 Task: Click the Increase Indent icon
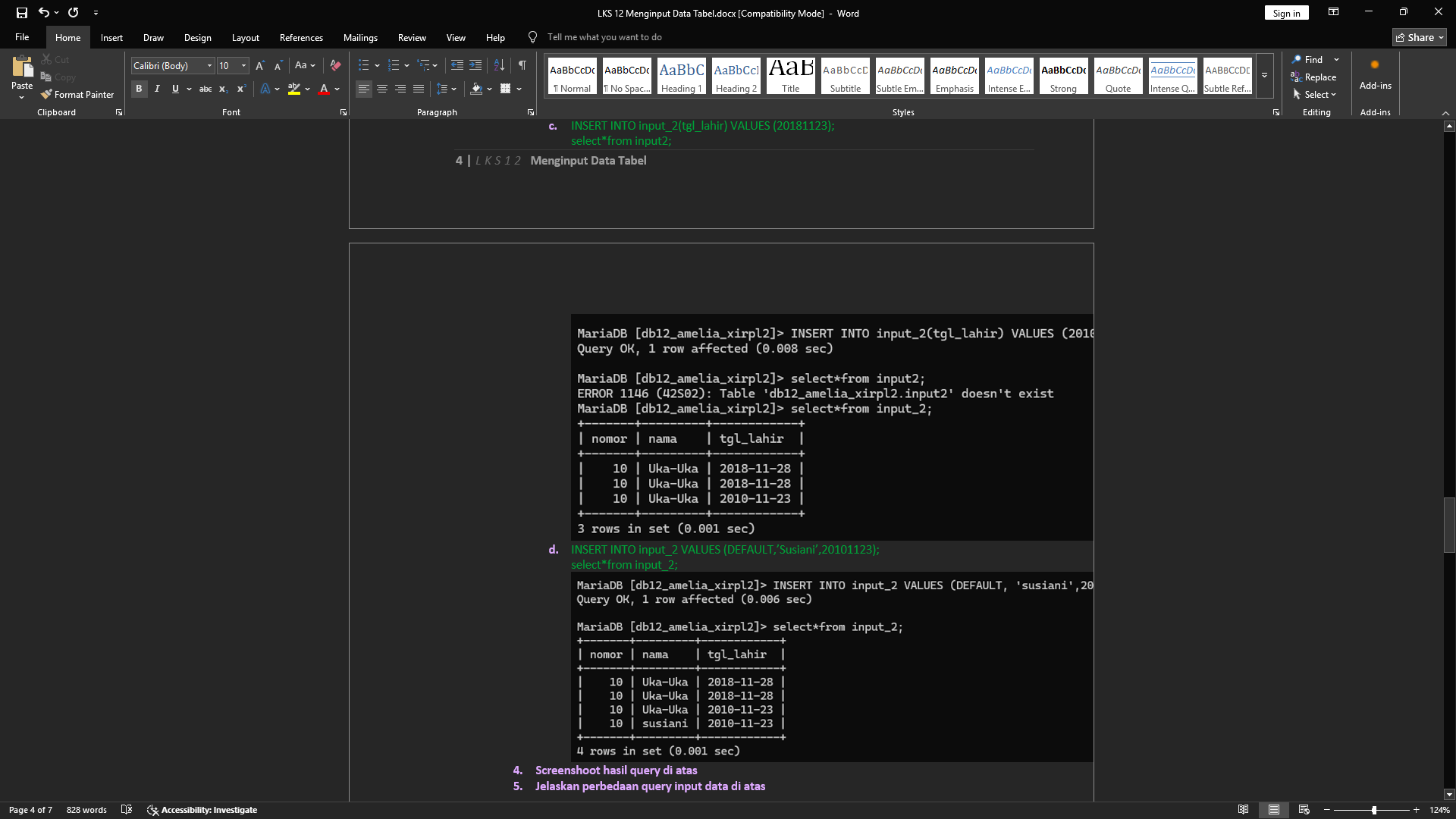coord(475,66)
